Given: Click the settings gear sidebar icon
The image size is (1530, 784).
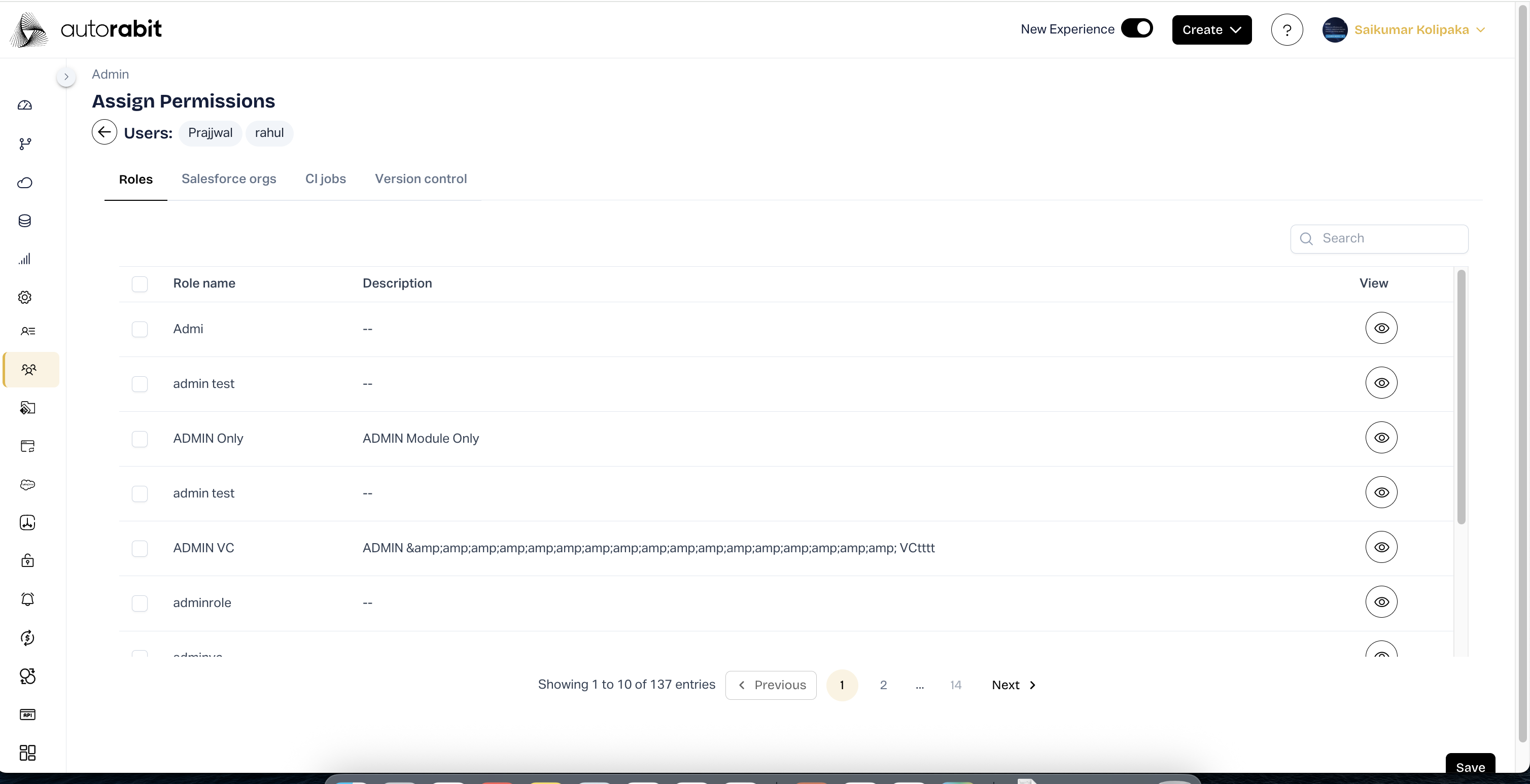Looking at the screenshot, I should [x=25, y=297].
